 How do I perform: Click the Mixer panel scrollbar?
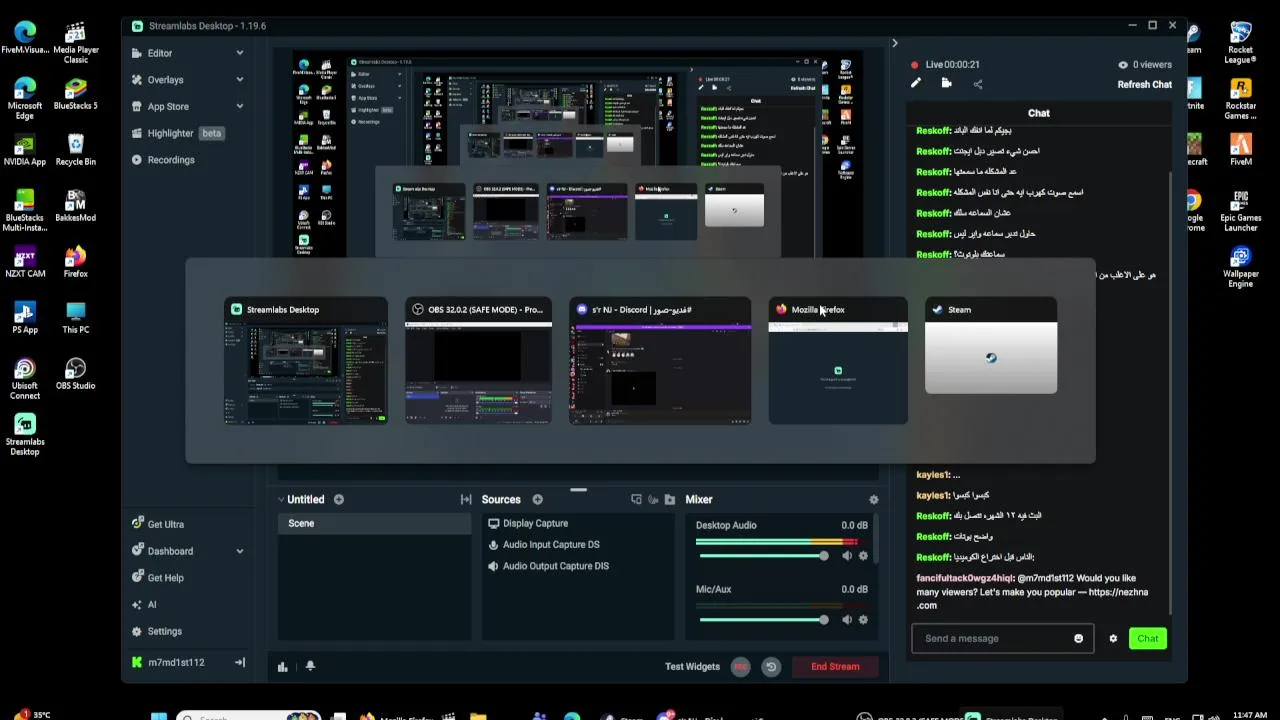coord(877,540)
